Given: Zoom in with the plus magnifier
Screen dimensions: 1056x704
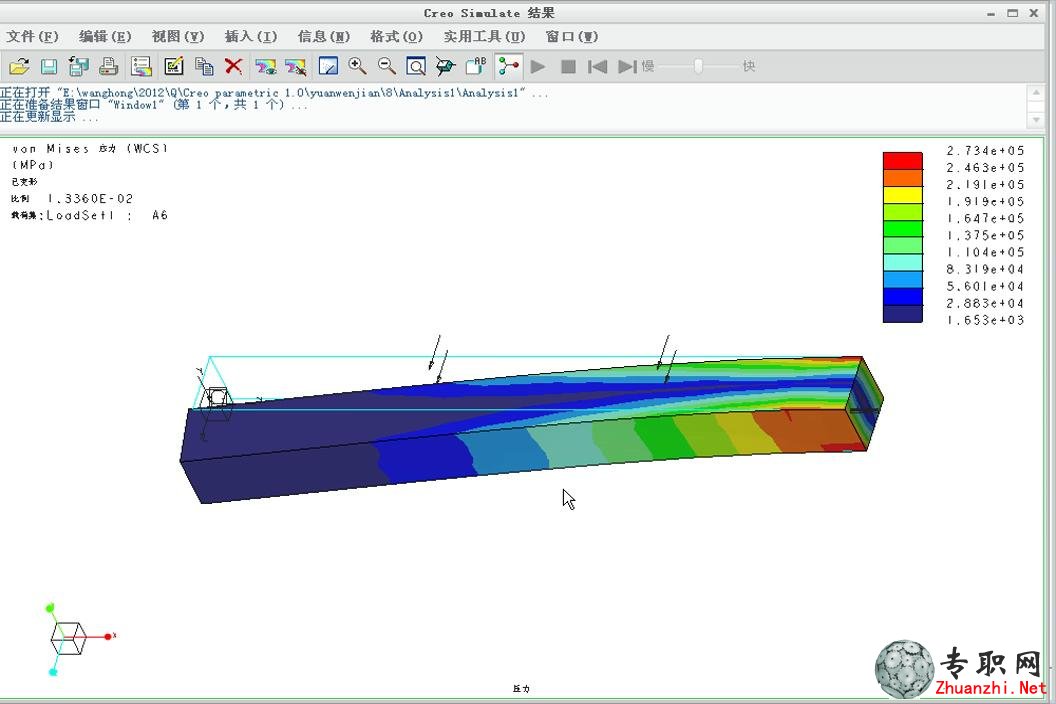Looking at the screenshot, I should pyautogui.click(x=357, y=66).
